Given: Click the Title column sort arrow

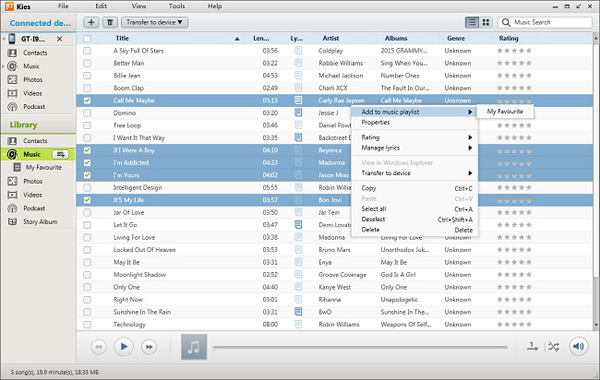Looking at the screenshot, I should 237,39.
